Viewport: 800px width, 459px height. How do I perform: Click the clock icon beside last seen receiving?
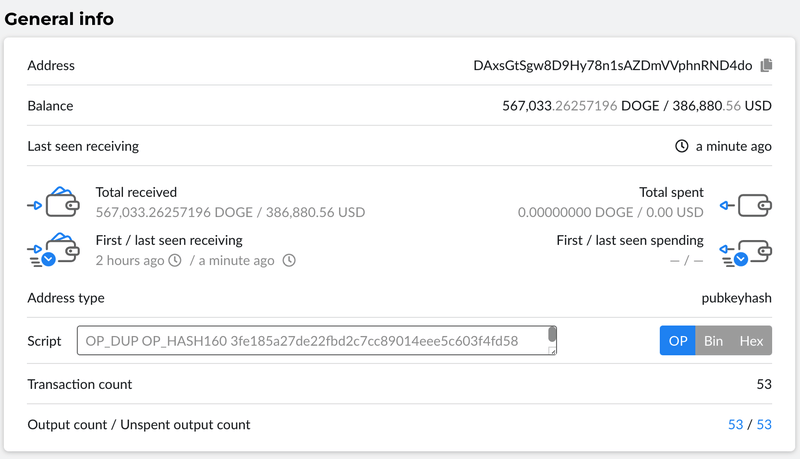point(682,146)
